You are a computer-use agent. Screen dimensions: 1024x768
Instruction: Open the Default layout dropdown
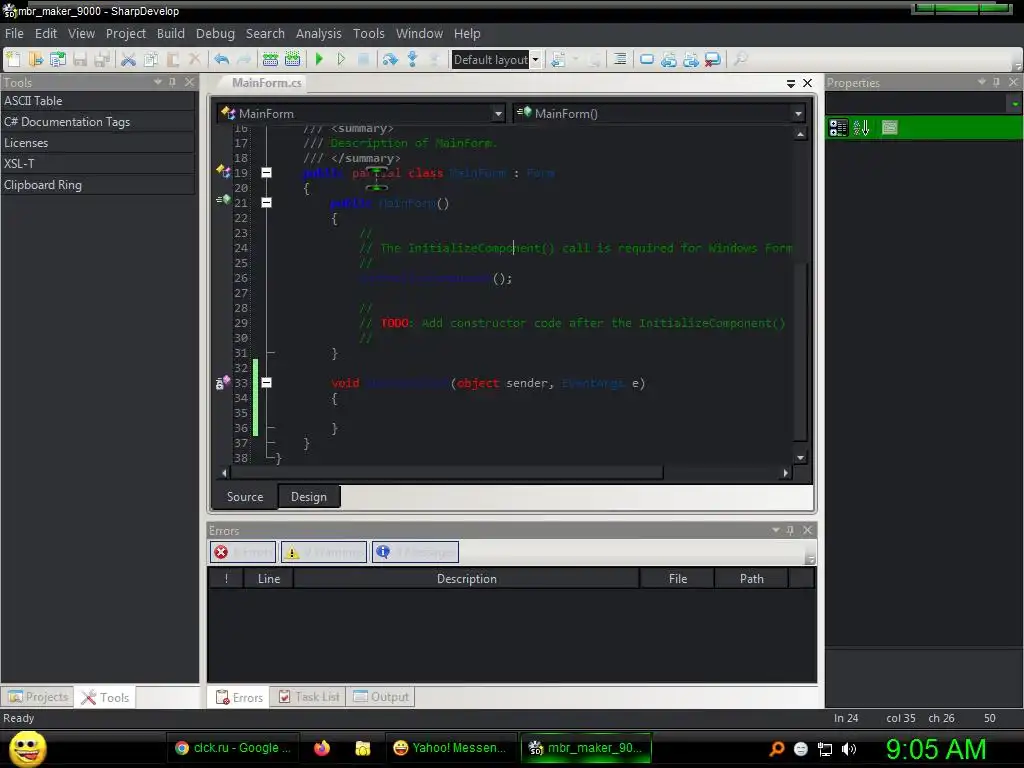pyautogui.click(x=536, y=59)
